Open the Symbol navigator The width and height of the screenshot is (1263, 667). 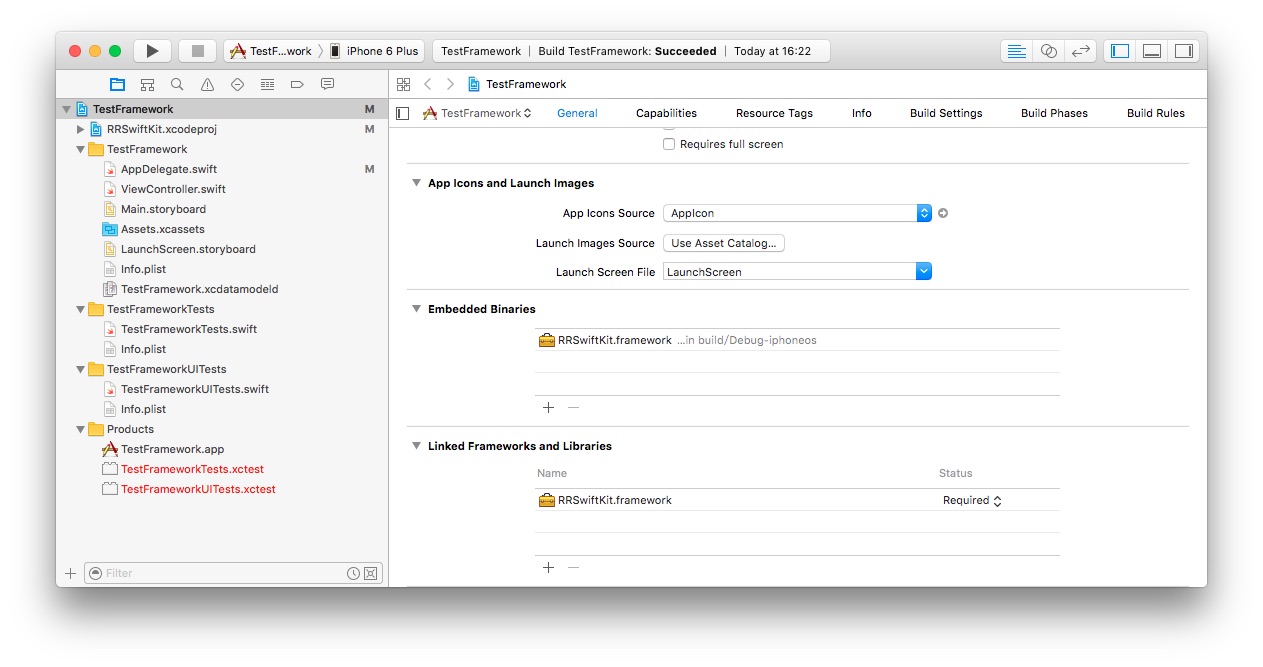pyautogui.click(x=147, y=85)
